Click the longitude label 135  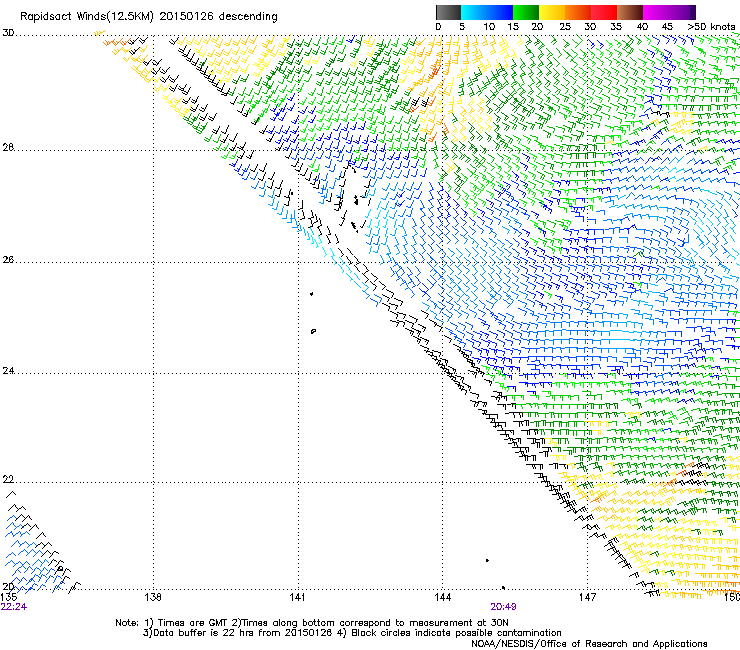pyautogui.click(x=9, y=597)
